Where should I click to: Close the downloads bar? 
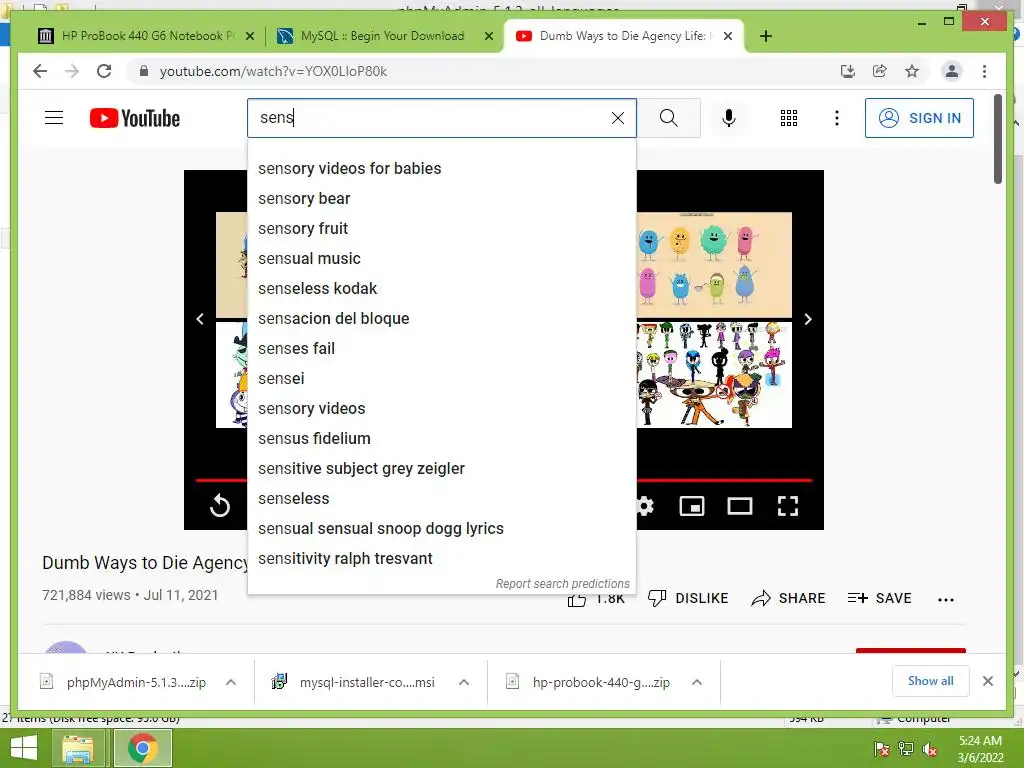pos(988,681)
